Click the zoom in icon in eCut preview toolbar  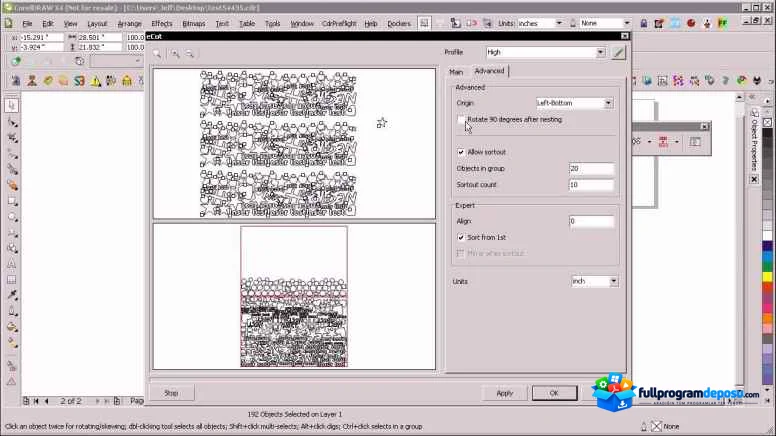(x=175, y=53)
